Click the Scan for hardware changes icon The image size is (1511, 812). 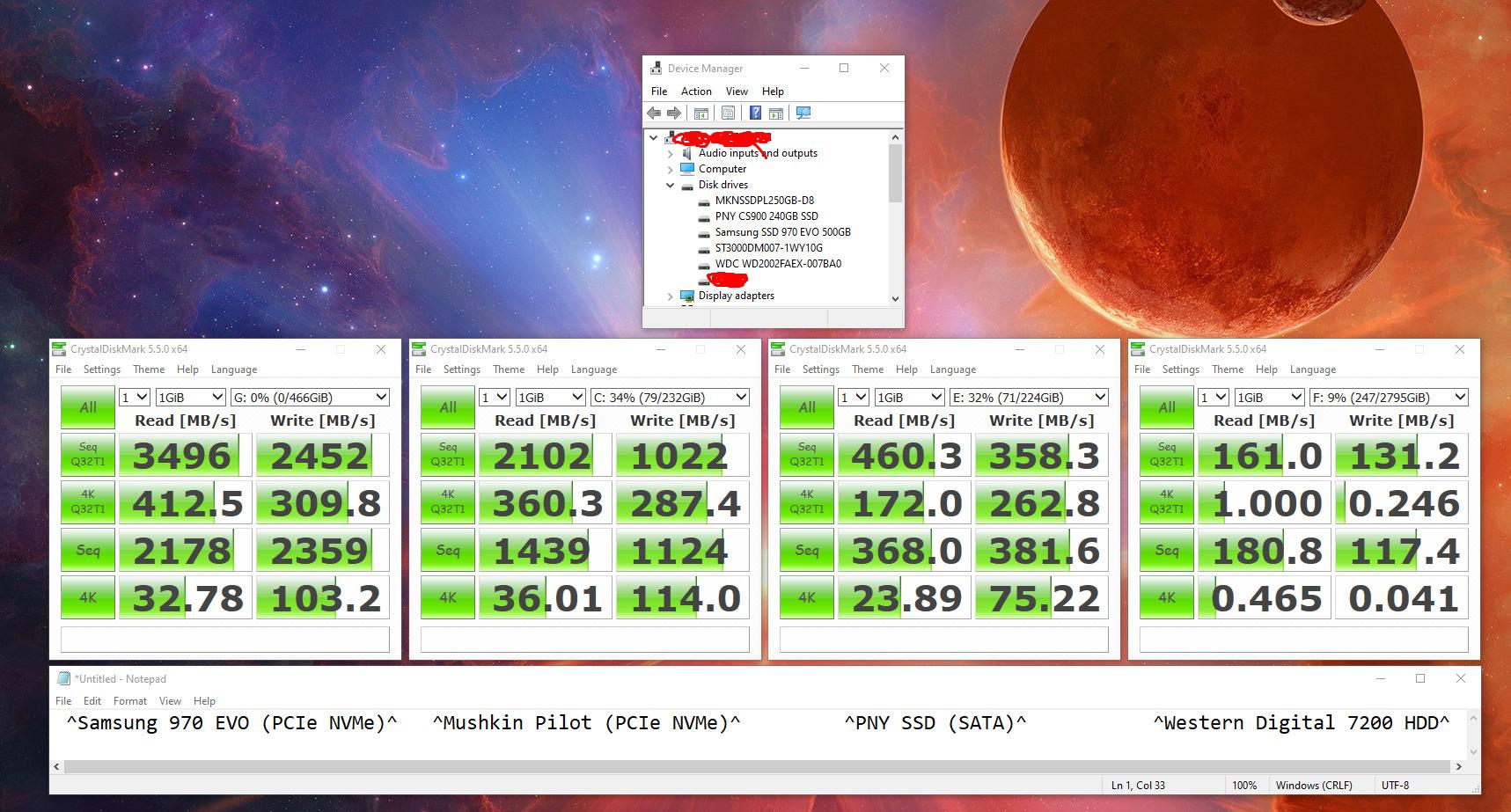coord(803,113)
